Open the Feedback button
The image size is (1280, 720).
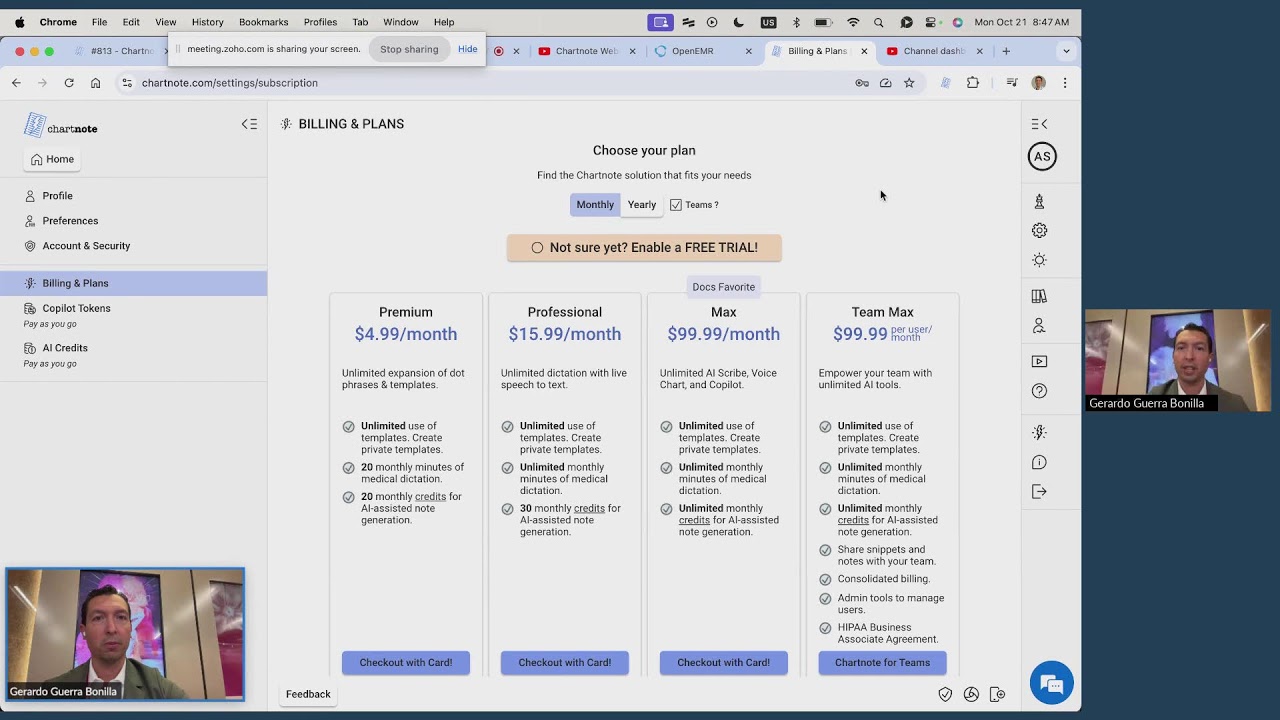coord(308,694)
